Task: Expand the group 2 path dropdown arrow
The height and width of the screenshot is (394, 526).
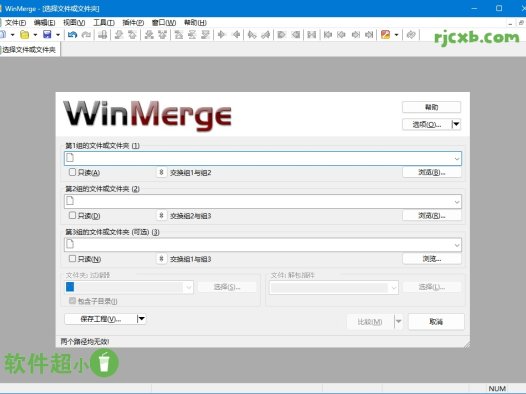Action: point(457,202)
